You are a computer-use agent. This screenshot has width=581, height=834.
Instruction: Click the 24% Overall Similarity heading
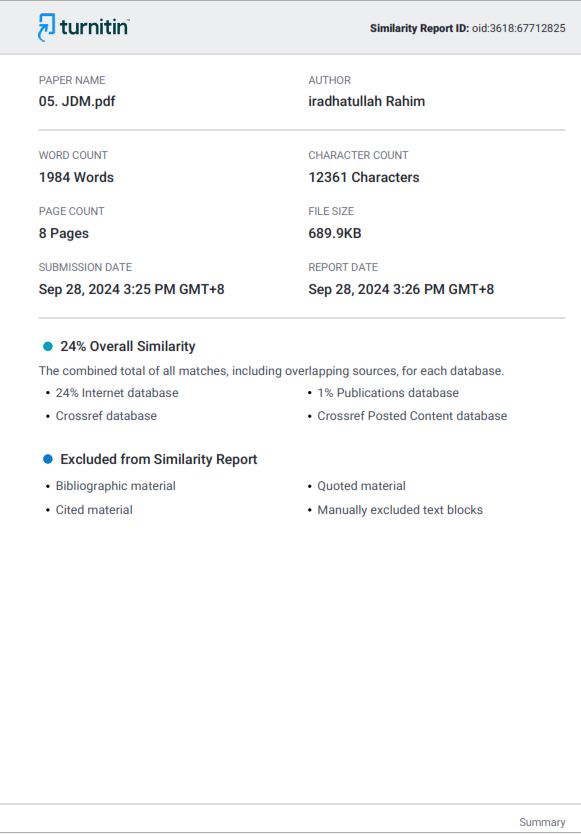(128, 346)
